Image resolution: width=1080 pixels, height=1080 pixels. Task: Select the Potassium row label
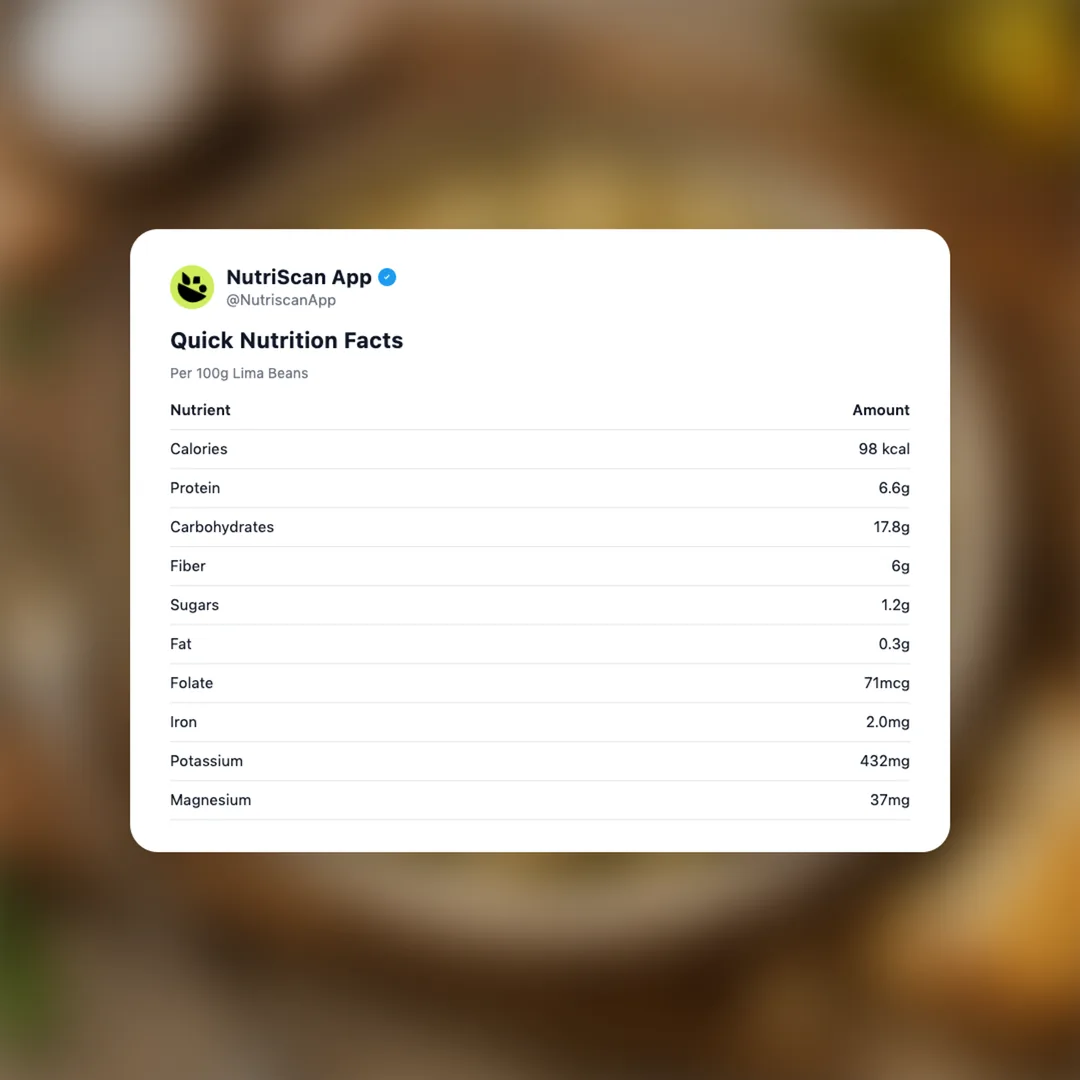[206, 761]
